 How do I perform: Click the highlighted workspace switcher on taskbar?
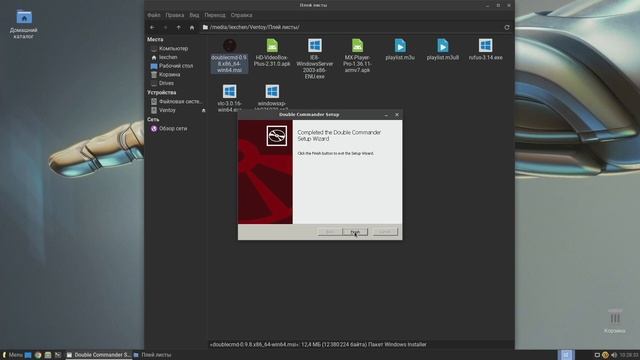pyautogui.click(x=566, y=355)
